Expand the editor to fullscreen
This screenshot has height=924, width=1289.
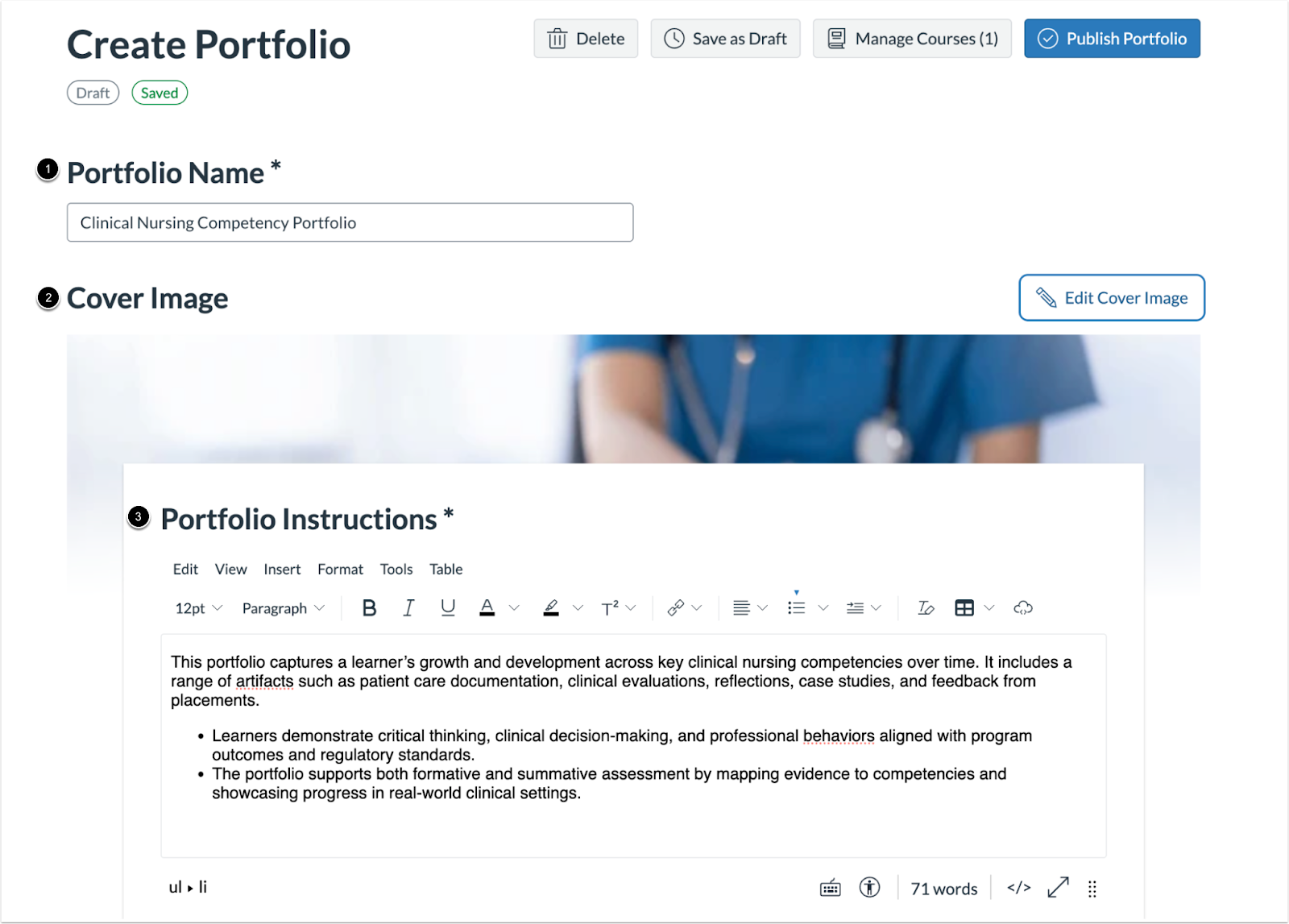(x=1059, y=887)
